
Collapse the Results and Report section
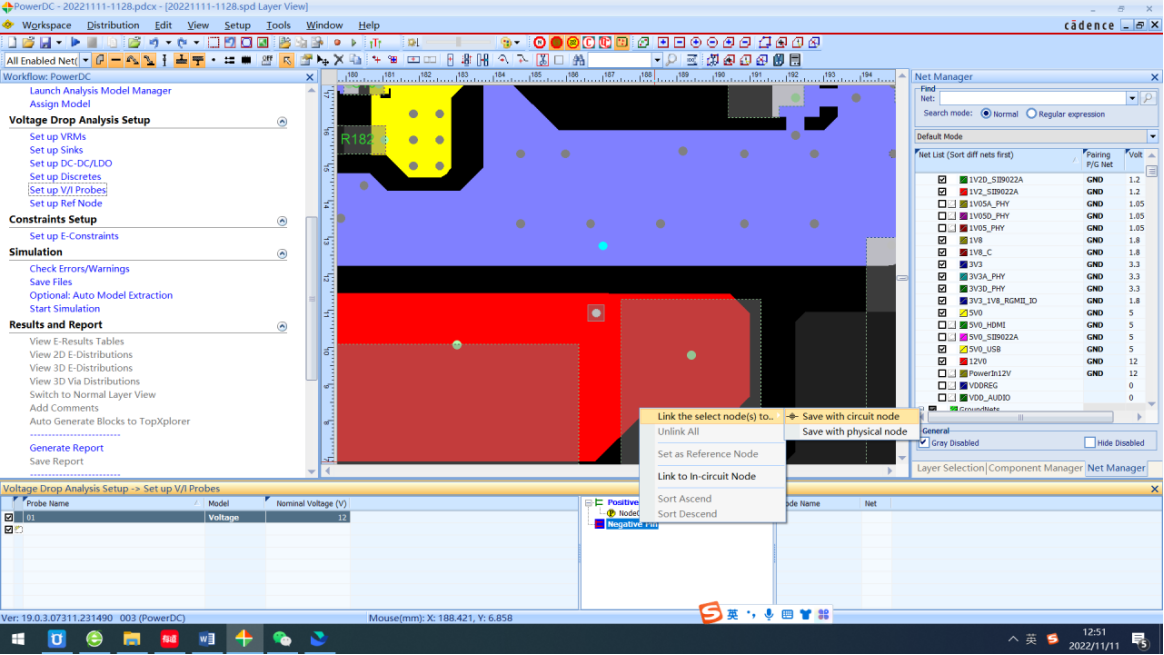[x=282, y=326]
